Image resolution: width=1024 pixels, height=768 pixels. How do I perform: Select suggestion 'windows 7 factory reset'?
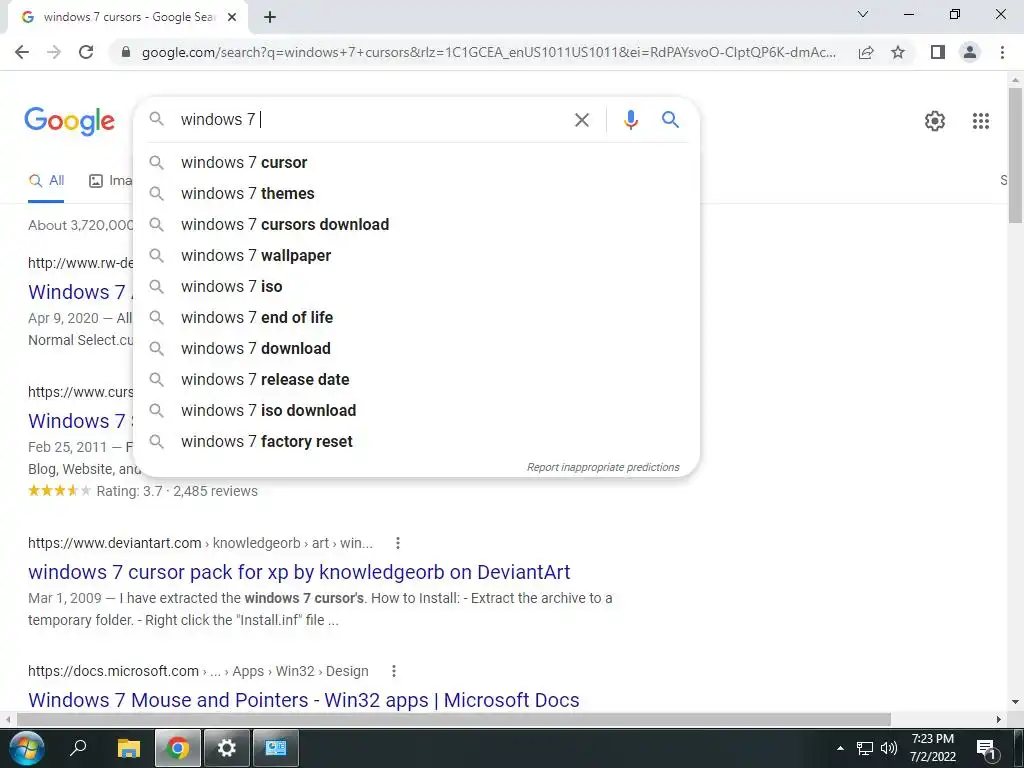416,441
